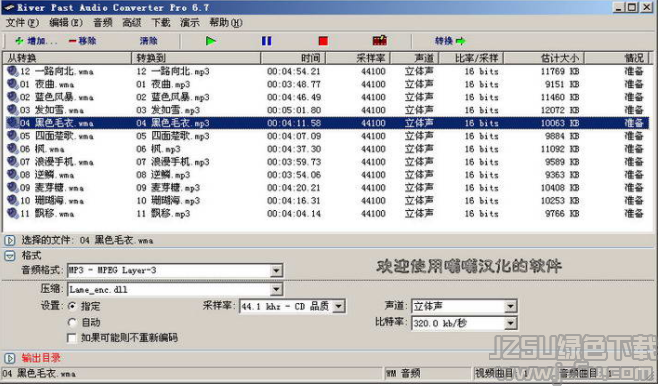
Task: Open the 音频格式 dropdown
Action: tap(276, 270)
